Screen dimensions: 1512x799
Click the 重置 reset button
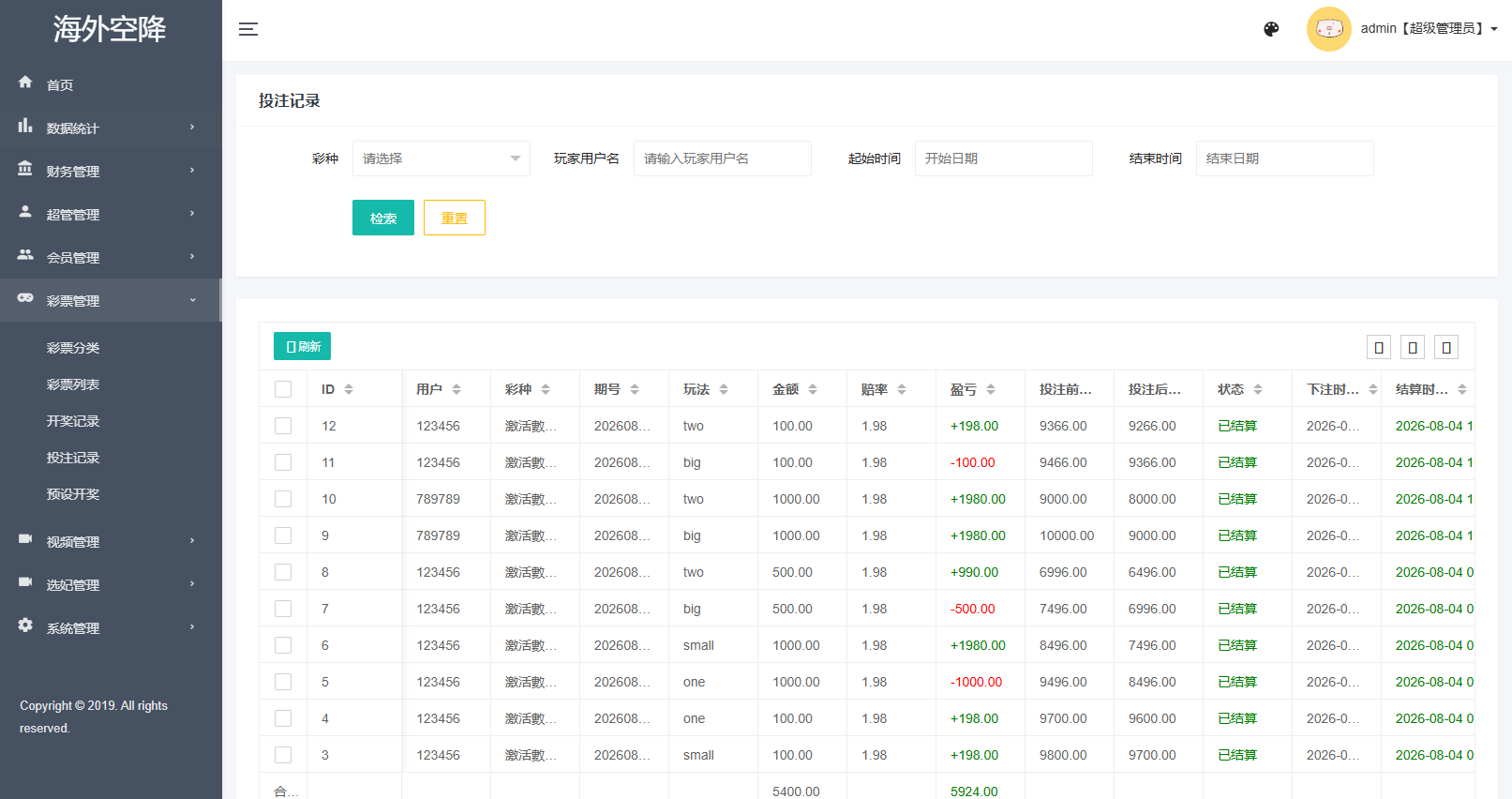[x=455, y=218]
